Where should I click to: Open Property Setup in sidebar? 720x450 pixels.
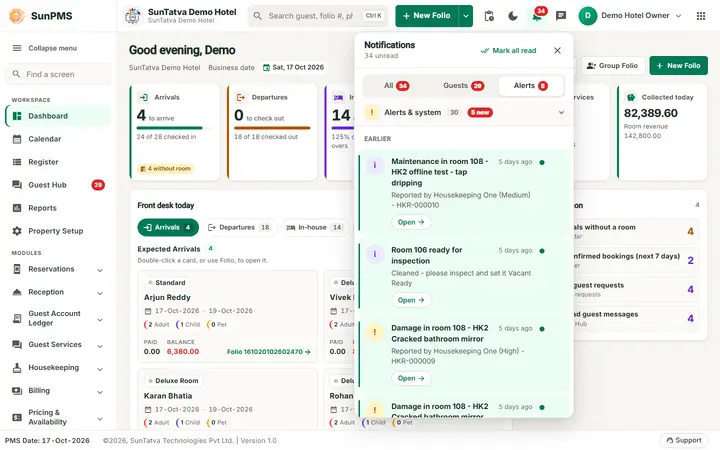tap(58, 231)
